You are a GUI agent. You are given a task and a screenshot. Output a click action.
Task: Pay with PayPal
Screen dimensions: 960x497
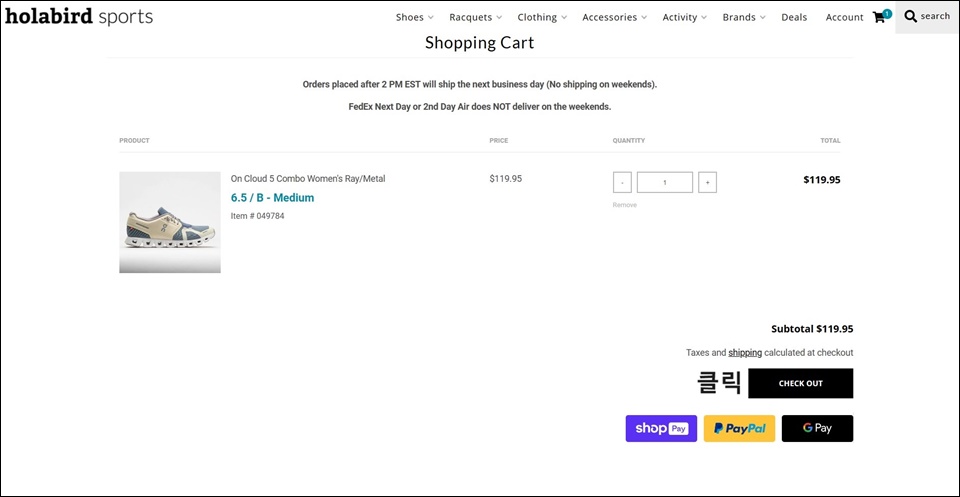(740, 428)
